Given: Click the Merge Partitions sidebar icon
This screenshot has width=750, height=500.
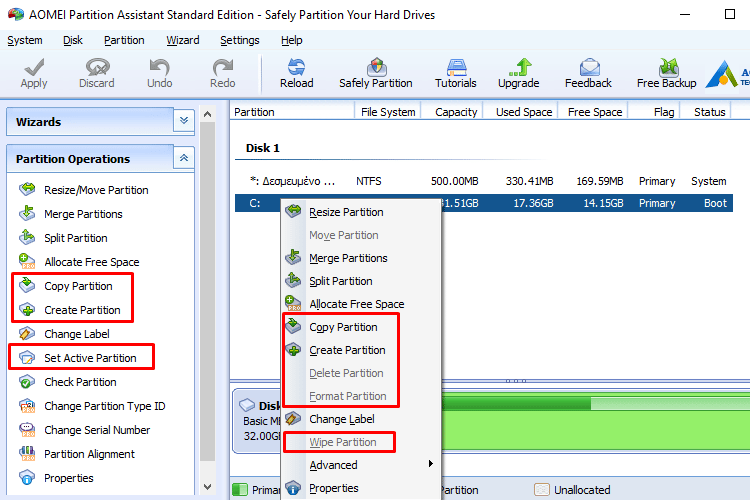Looking at the screenshot, I should click(27, 213).
